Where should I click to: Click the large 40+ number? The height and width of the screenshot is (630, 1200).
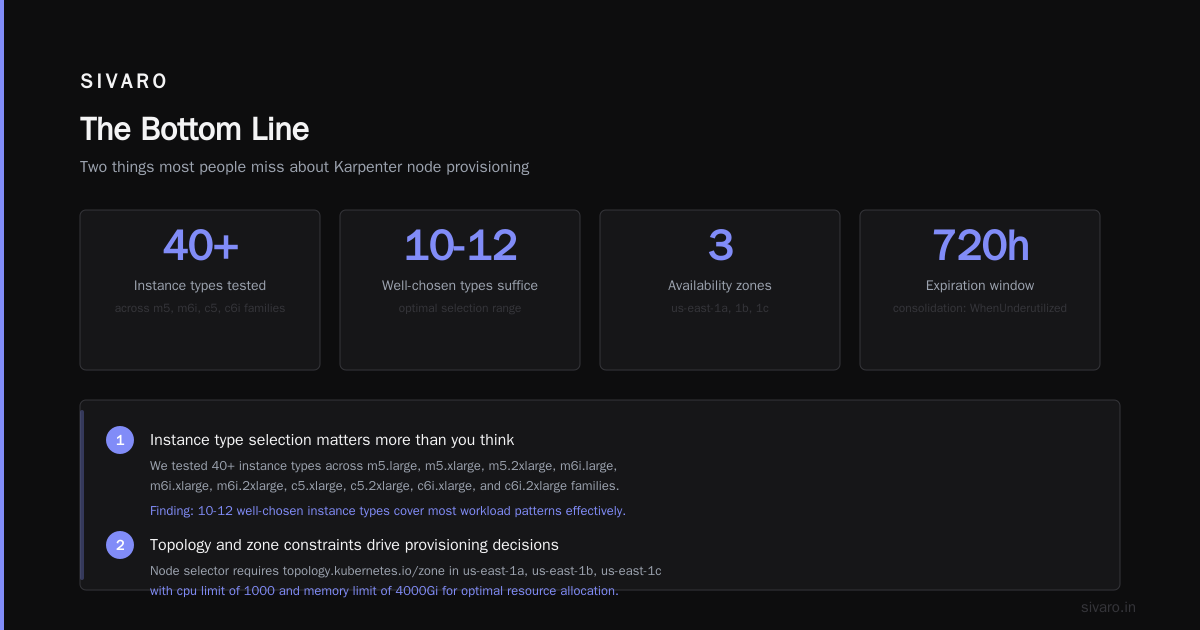pos(200,246)
